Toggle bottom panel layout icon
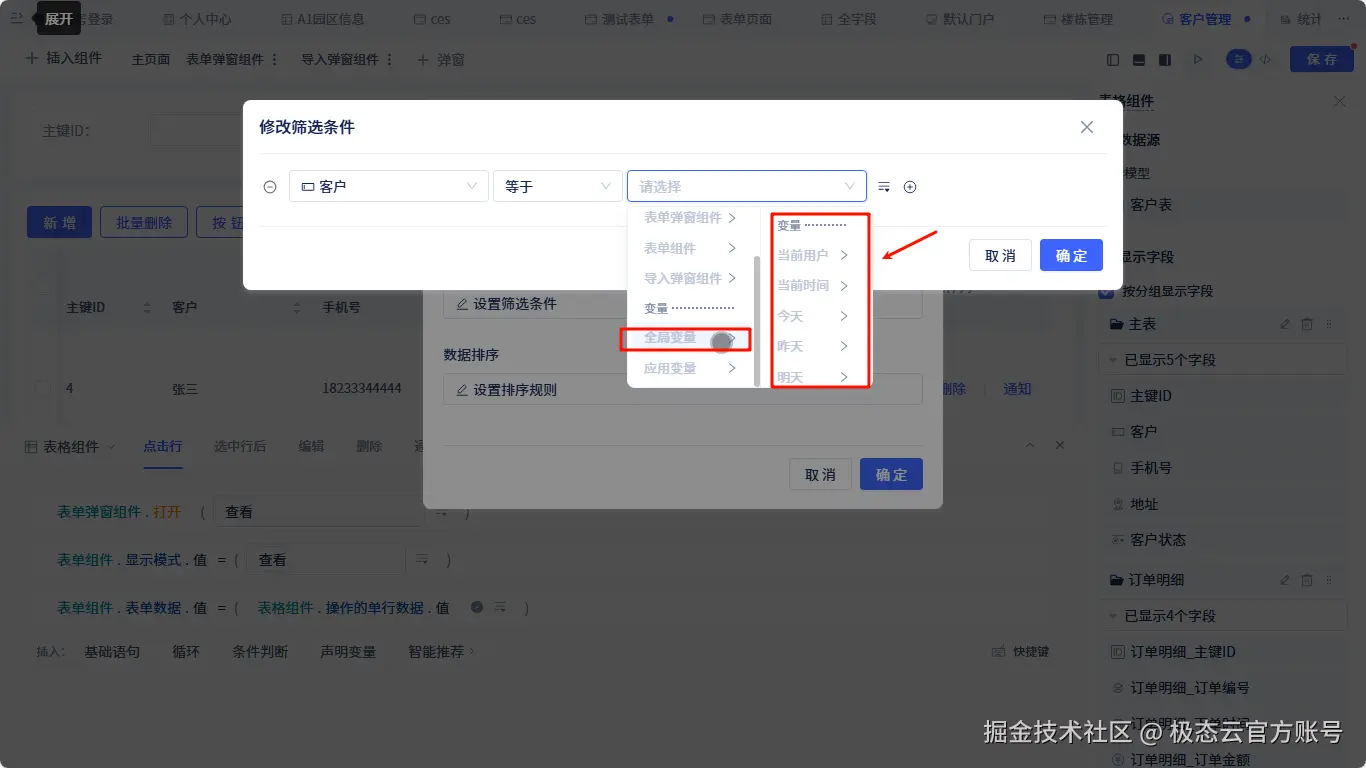 click(1139, 60)
